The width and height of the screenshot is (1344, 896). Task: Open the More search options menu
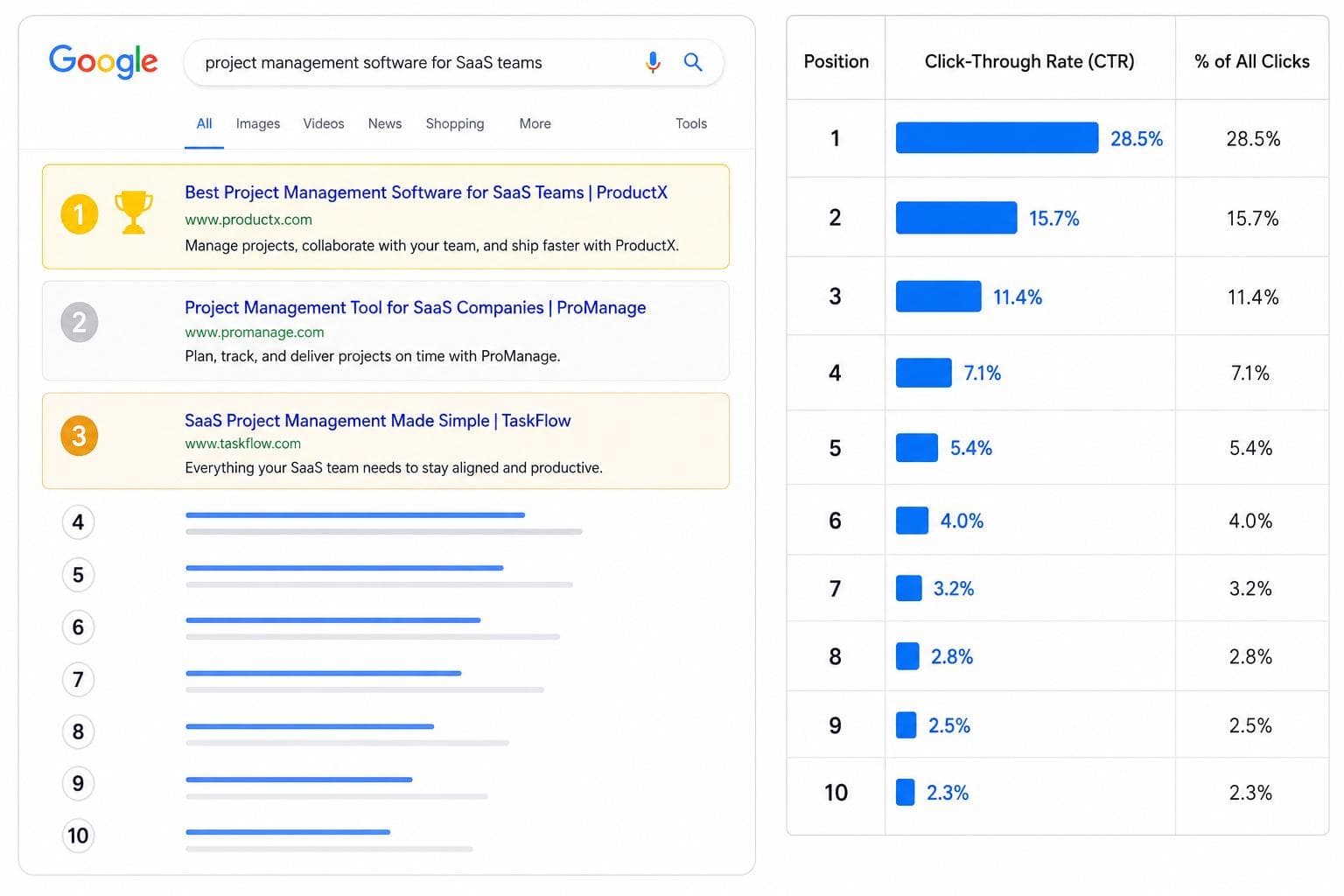[535, 123]
